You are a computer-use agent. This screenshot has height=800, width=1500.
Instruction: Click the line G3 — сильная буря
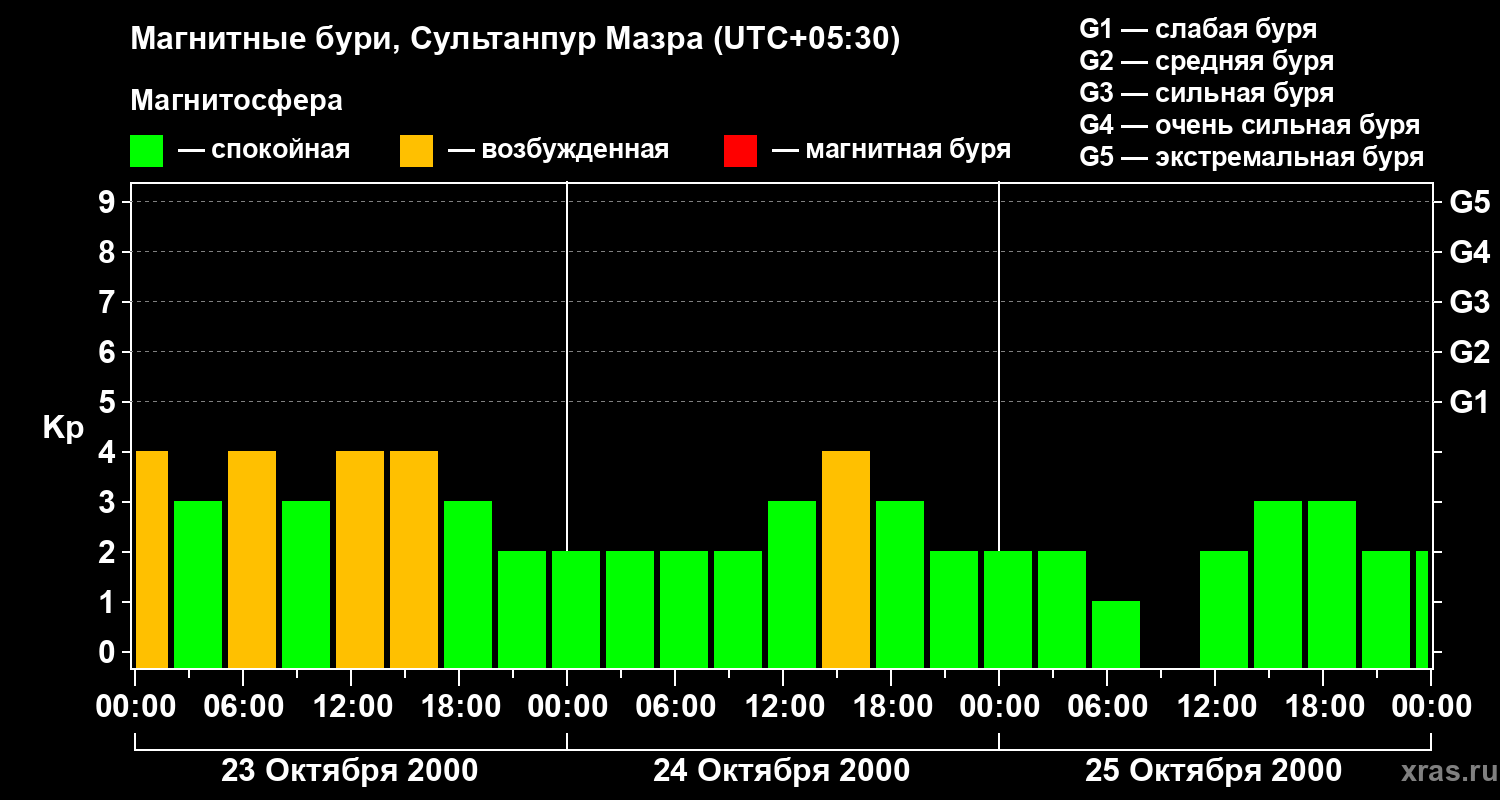coord(1207,93)
